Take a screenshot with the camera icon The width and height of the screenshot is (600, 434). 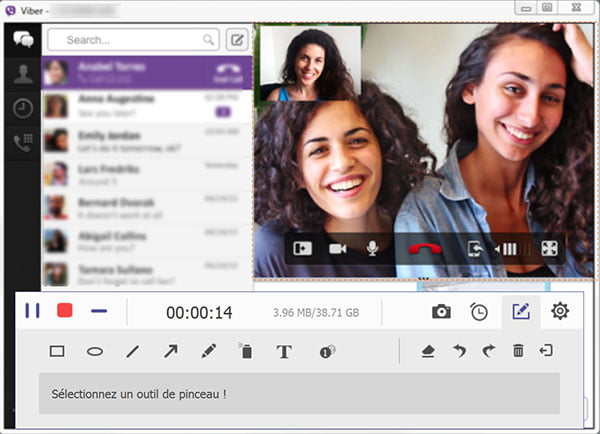point(441,312)
